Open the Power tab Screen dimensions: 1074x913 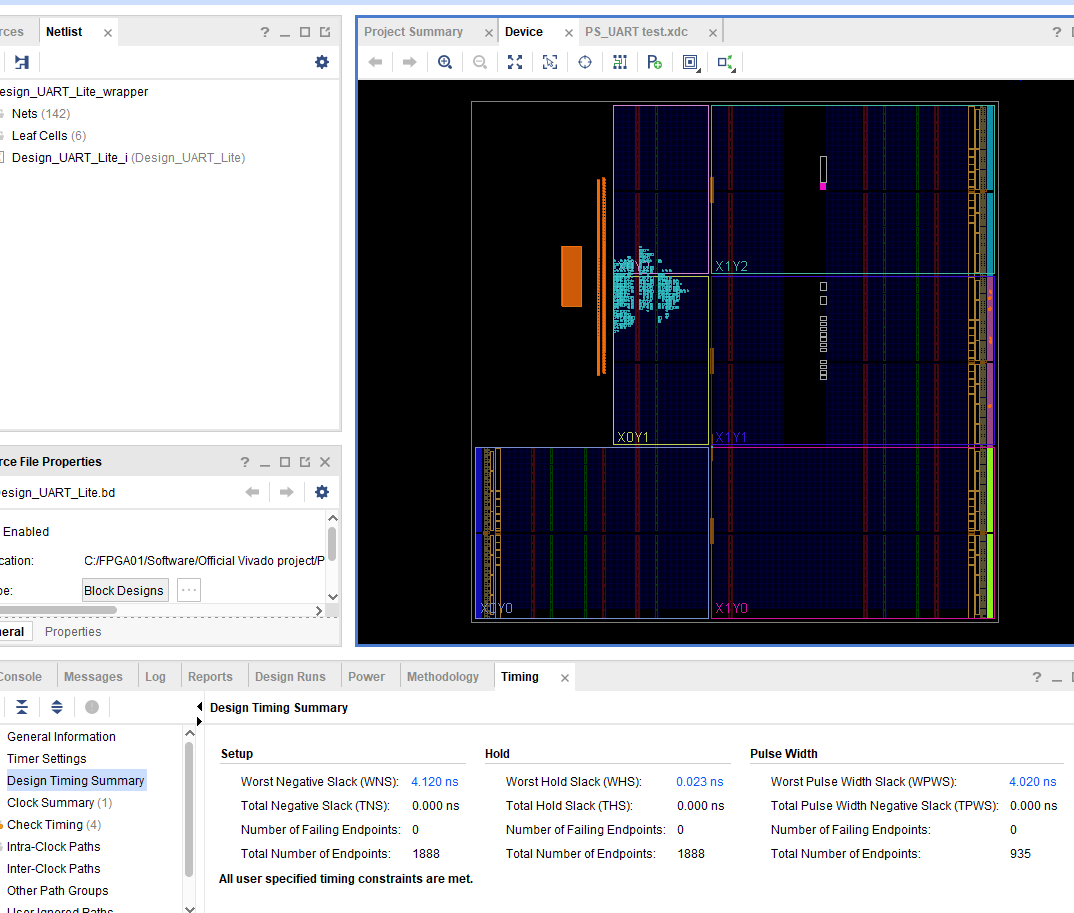tap(366, 677)
